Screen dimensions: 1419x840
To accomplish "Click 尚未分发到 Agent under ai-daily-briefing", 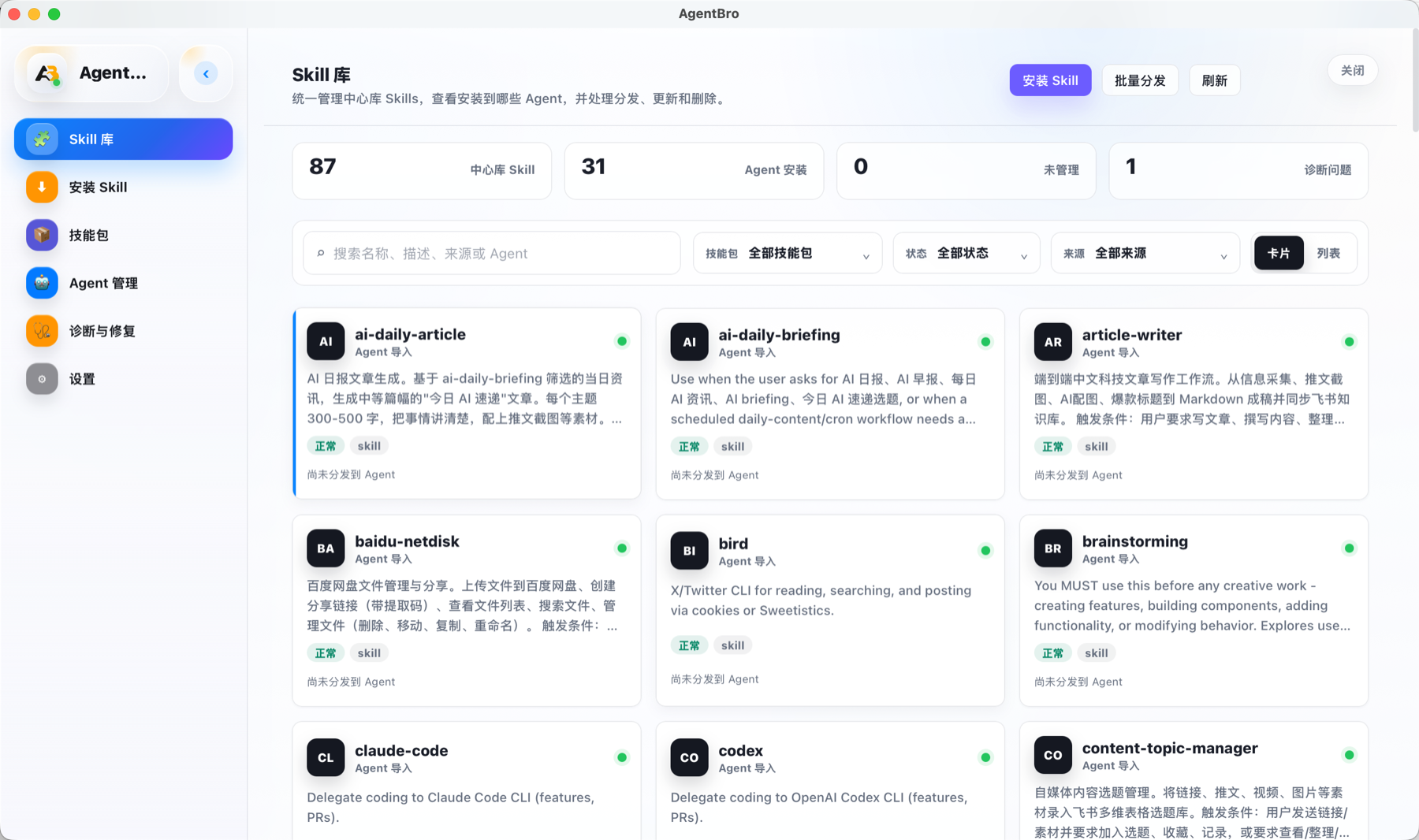I will (714, 475).
